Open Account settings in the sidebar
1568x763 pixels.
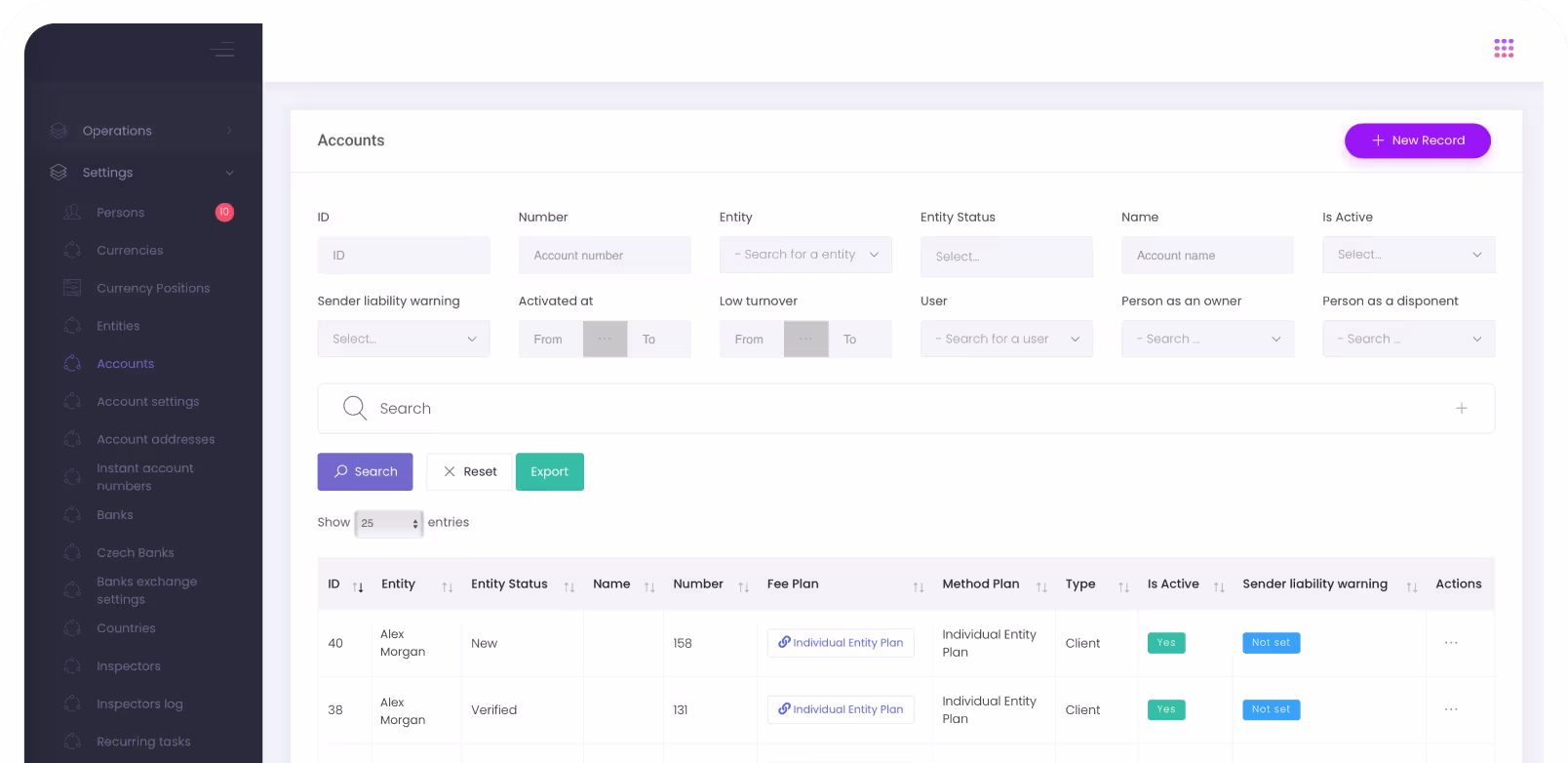(147, 402)
